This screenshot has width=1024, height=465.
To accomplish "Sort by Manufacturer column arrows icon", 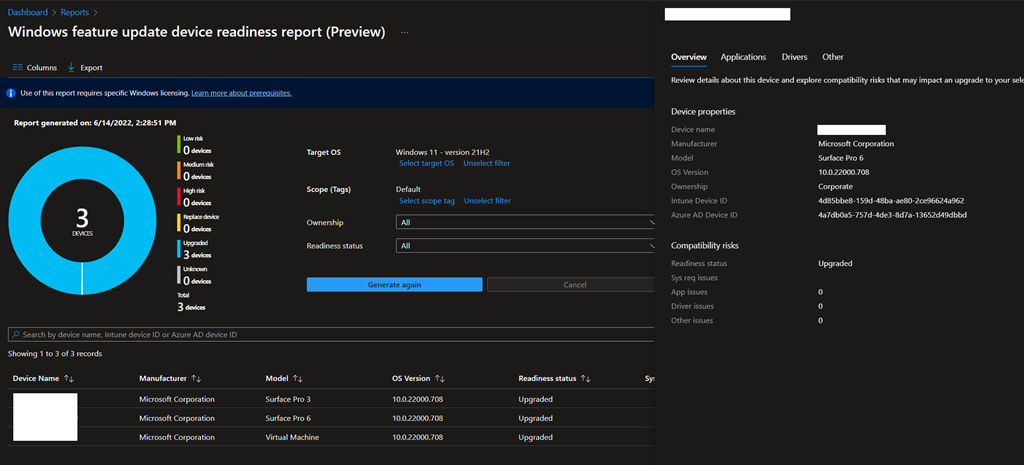I will pos(196,379).
